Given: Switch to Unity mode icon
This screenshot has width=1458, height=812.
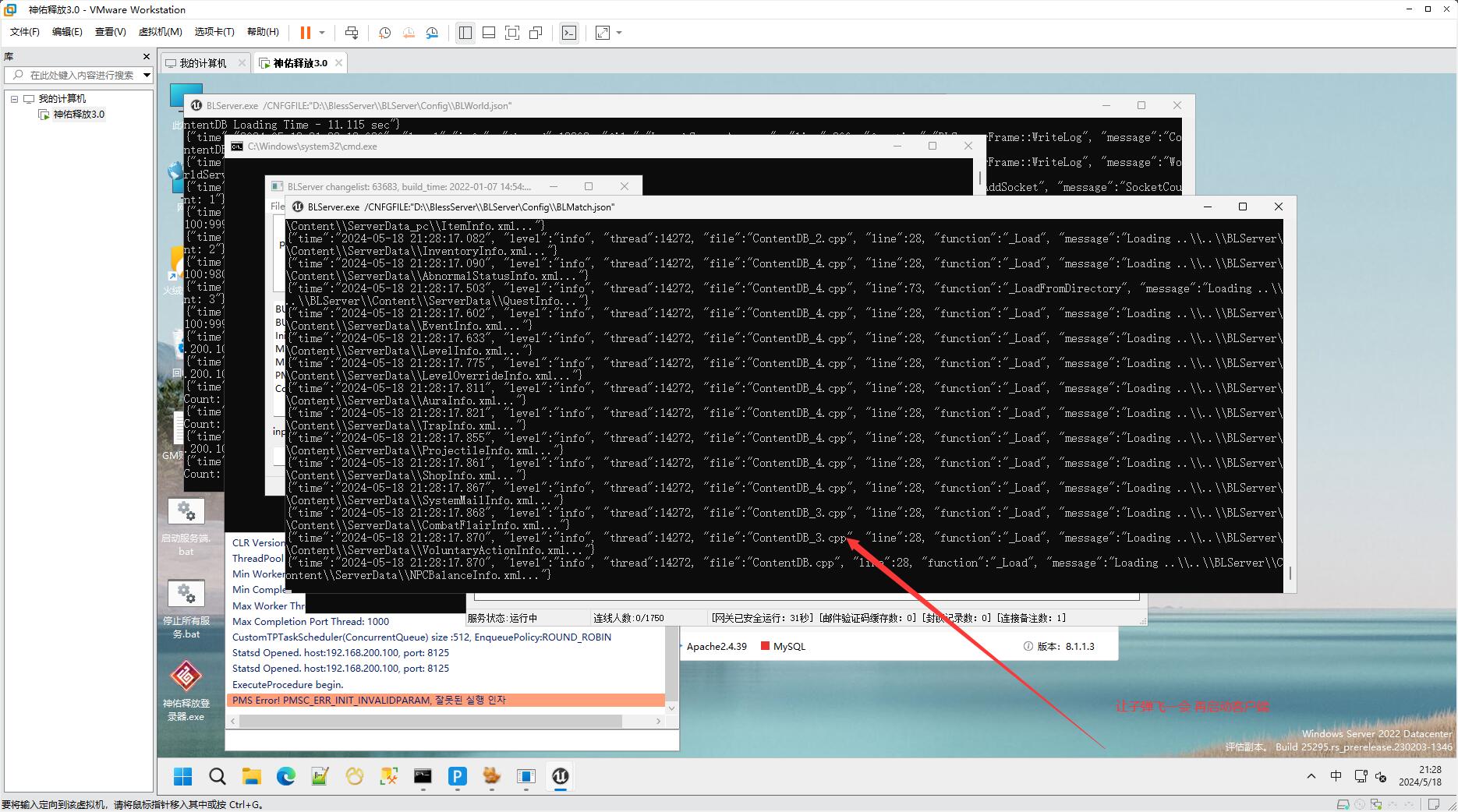Looking at the screenshot, I should [536, 33].
